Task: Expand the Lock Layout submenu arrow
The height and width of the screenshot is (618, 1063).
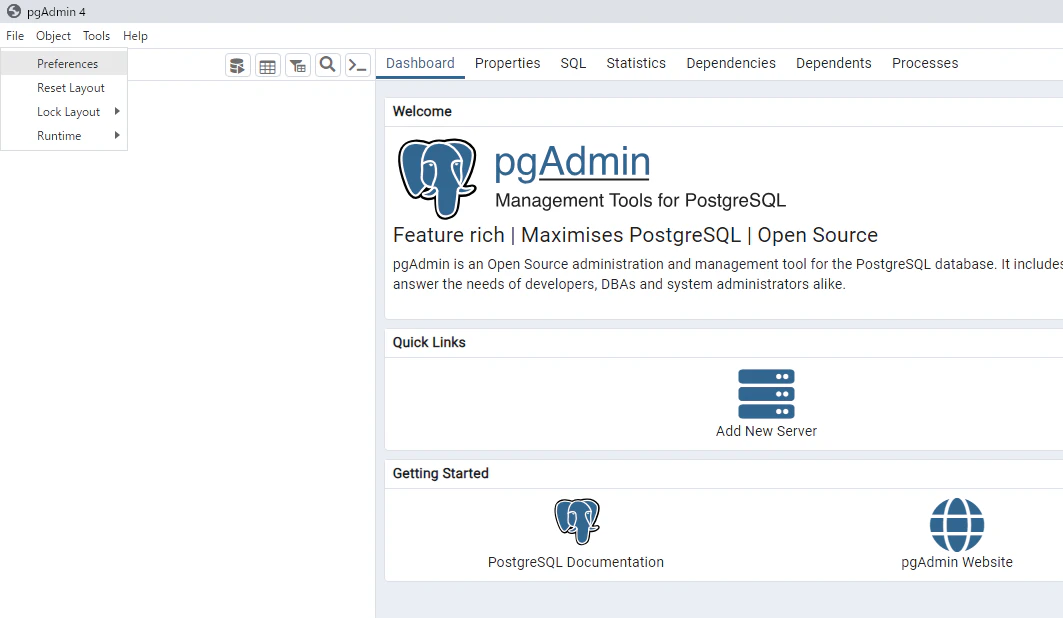Action: (x=117, y=111)
